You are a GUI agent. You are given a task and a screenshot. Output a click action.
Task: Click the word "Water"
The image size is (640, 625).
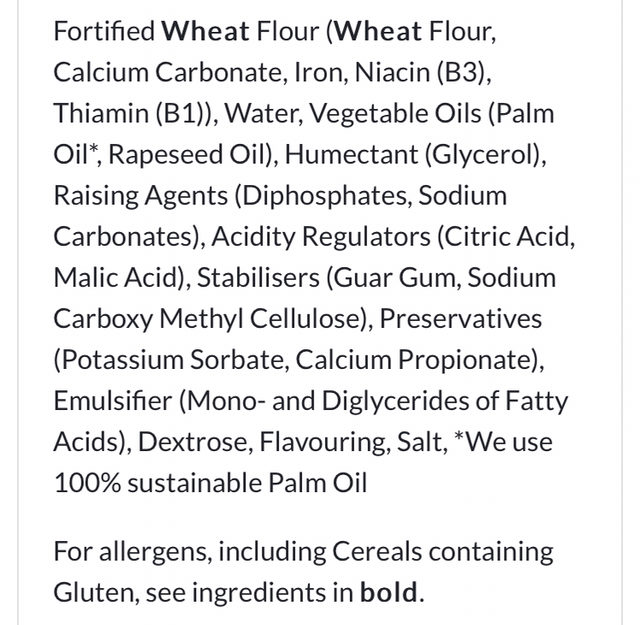point(259,113)
